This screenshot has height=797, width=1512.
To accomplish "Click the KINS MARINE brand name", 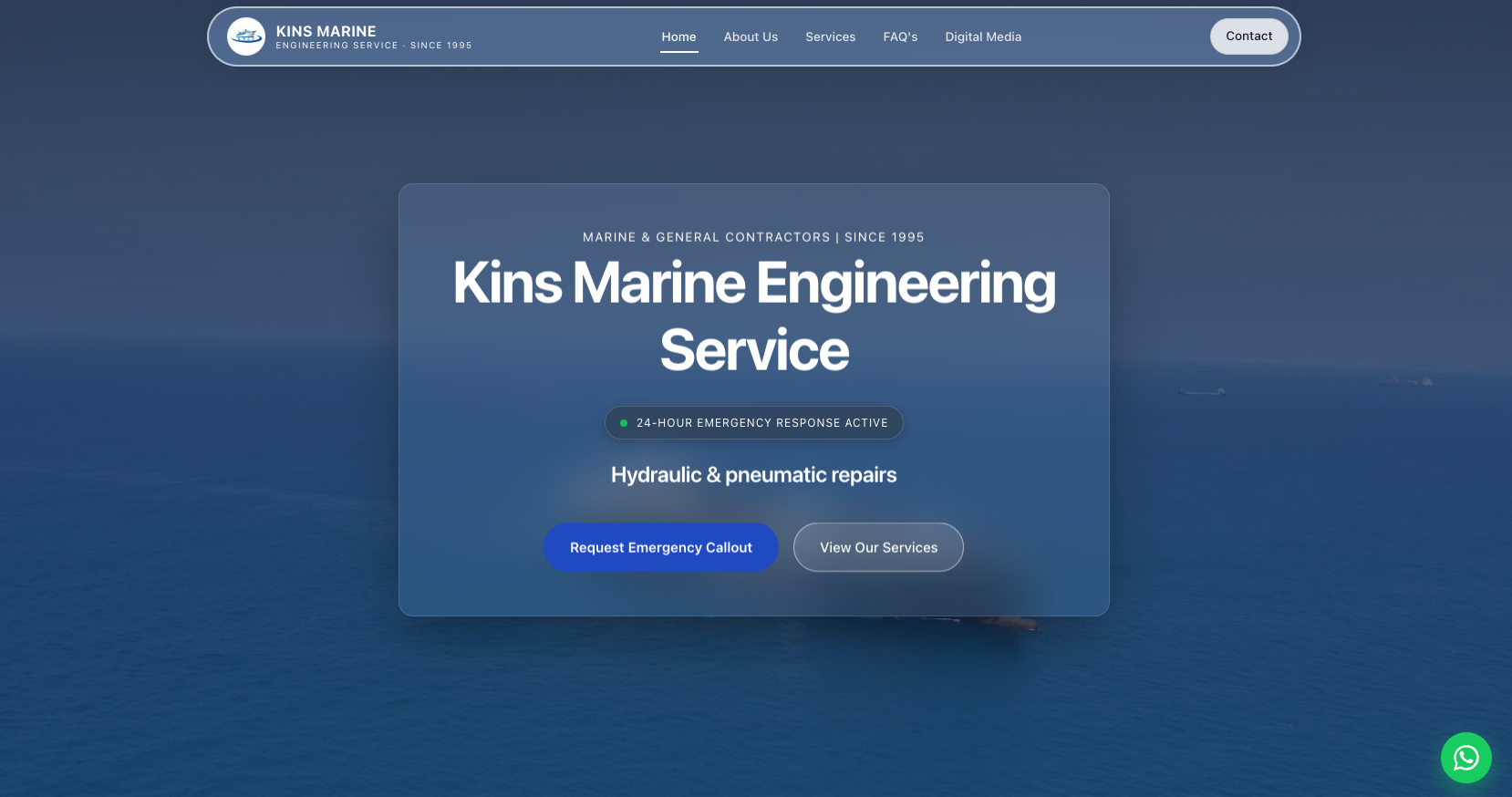I will [x=326, y=31].
